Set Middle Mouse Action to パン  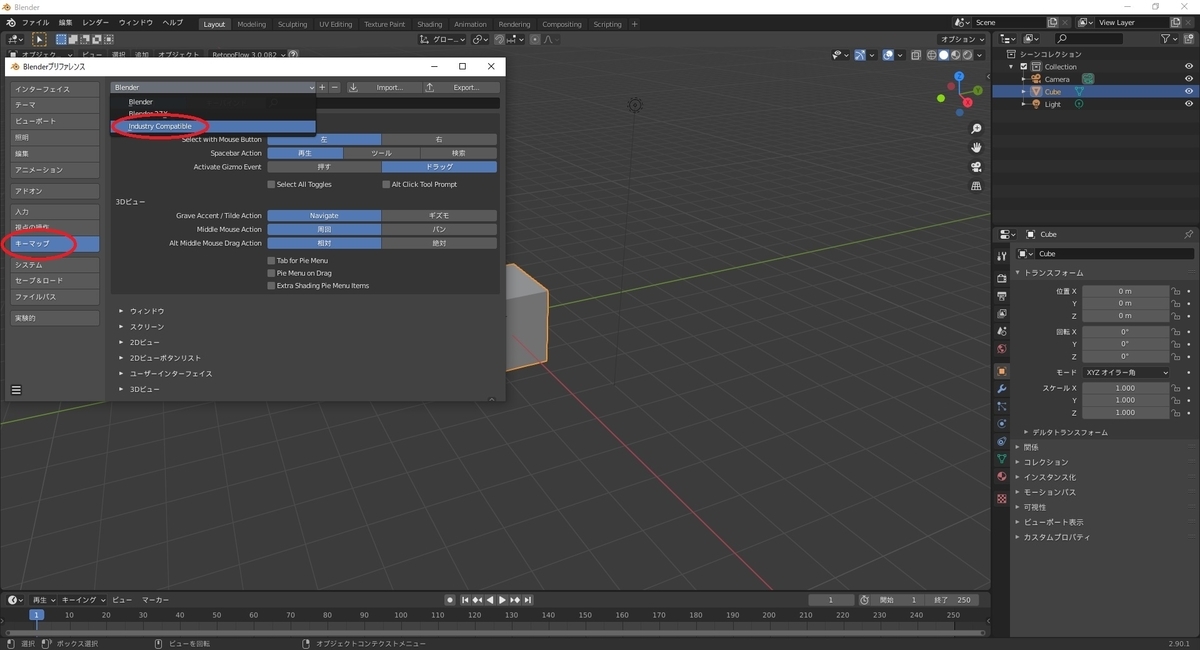point(439,229)
